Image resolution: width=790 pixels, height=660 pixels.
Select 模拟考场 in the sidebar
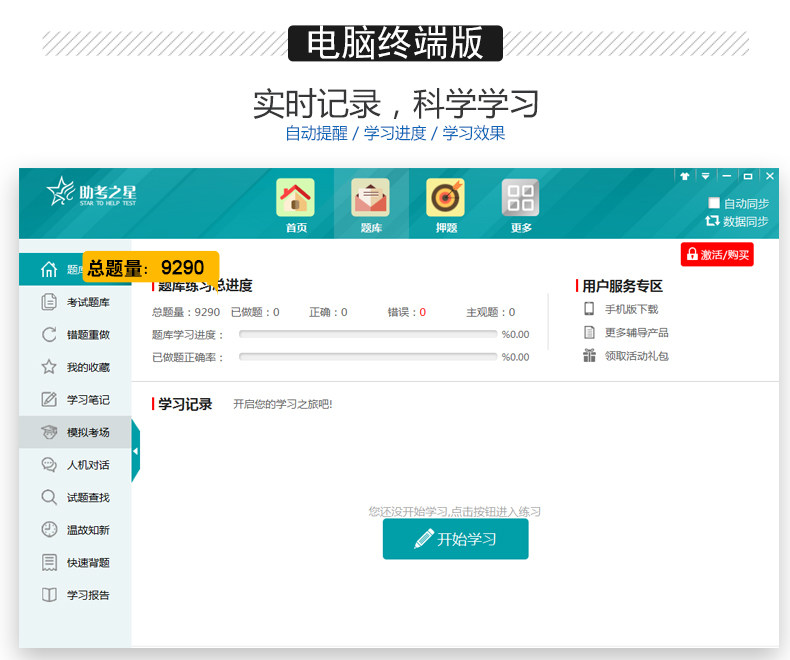[75, 432]
